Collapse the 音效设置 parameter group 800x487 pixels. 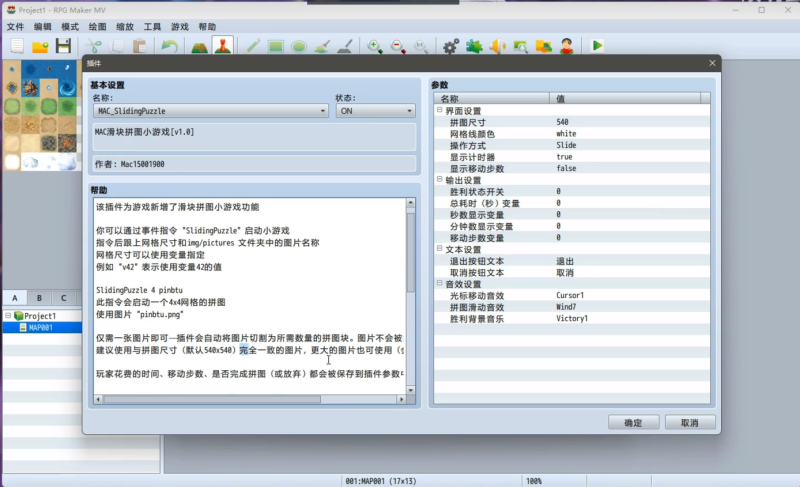(439, 284)
